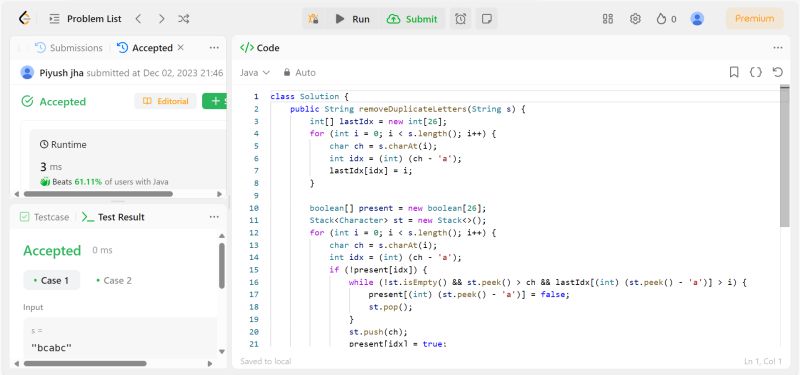Close the Accepted tab
800x375 pixels.
(x=181, y=47)
